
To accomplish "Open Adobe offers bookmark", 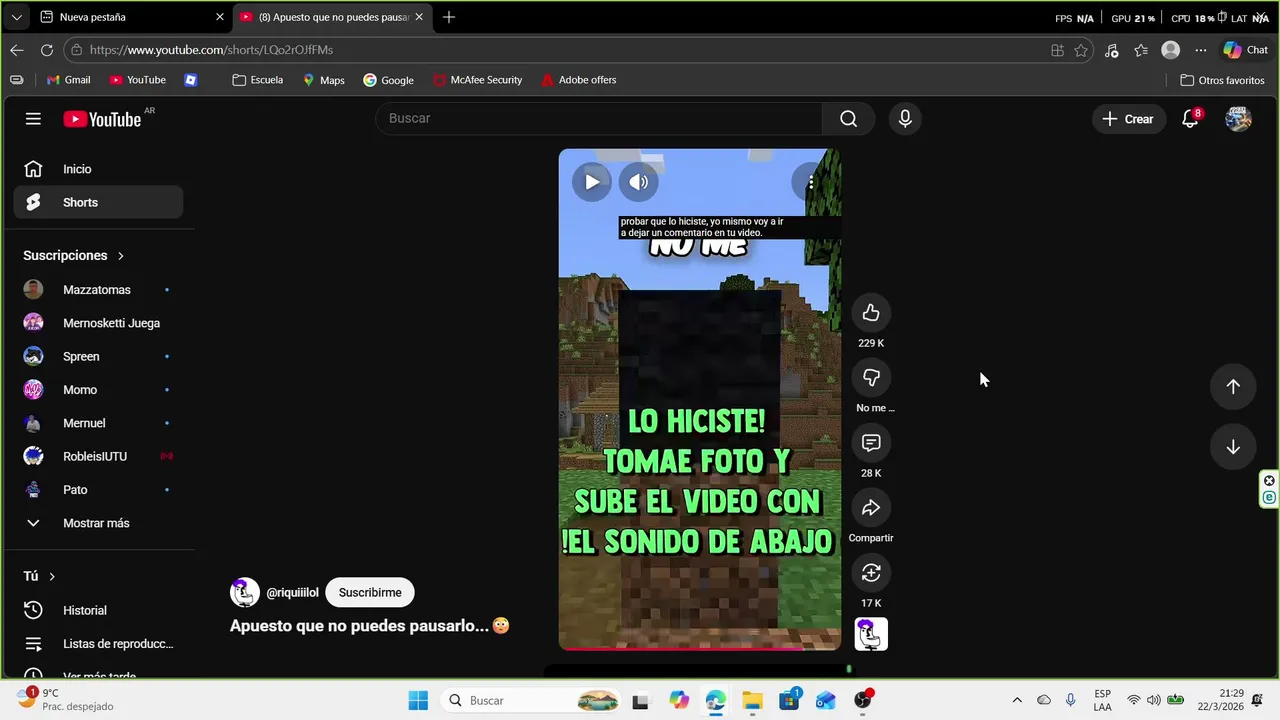I will coord(578,80).
